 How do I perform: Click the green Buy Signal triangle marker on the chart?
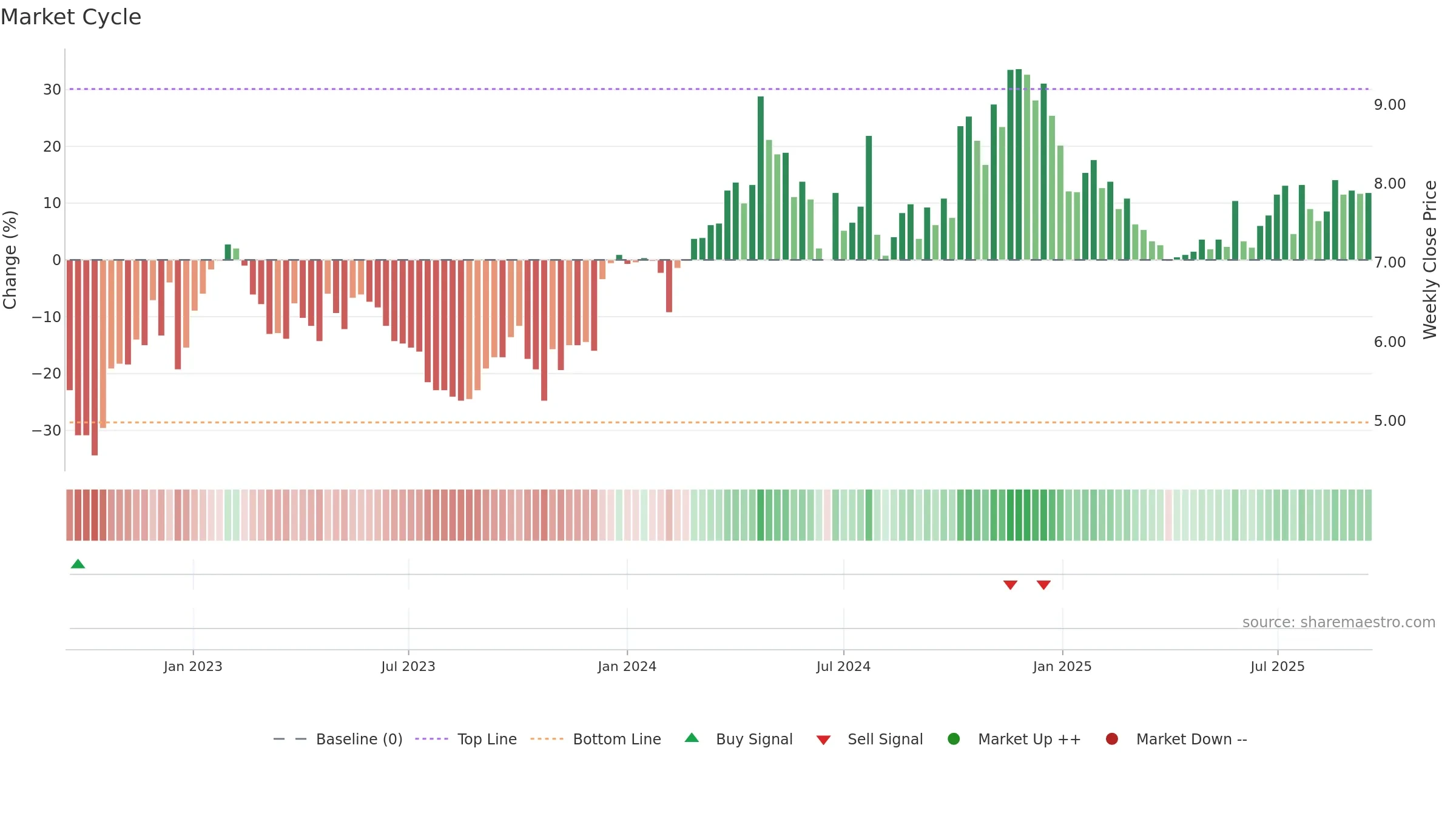click(78, 564)
